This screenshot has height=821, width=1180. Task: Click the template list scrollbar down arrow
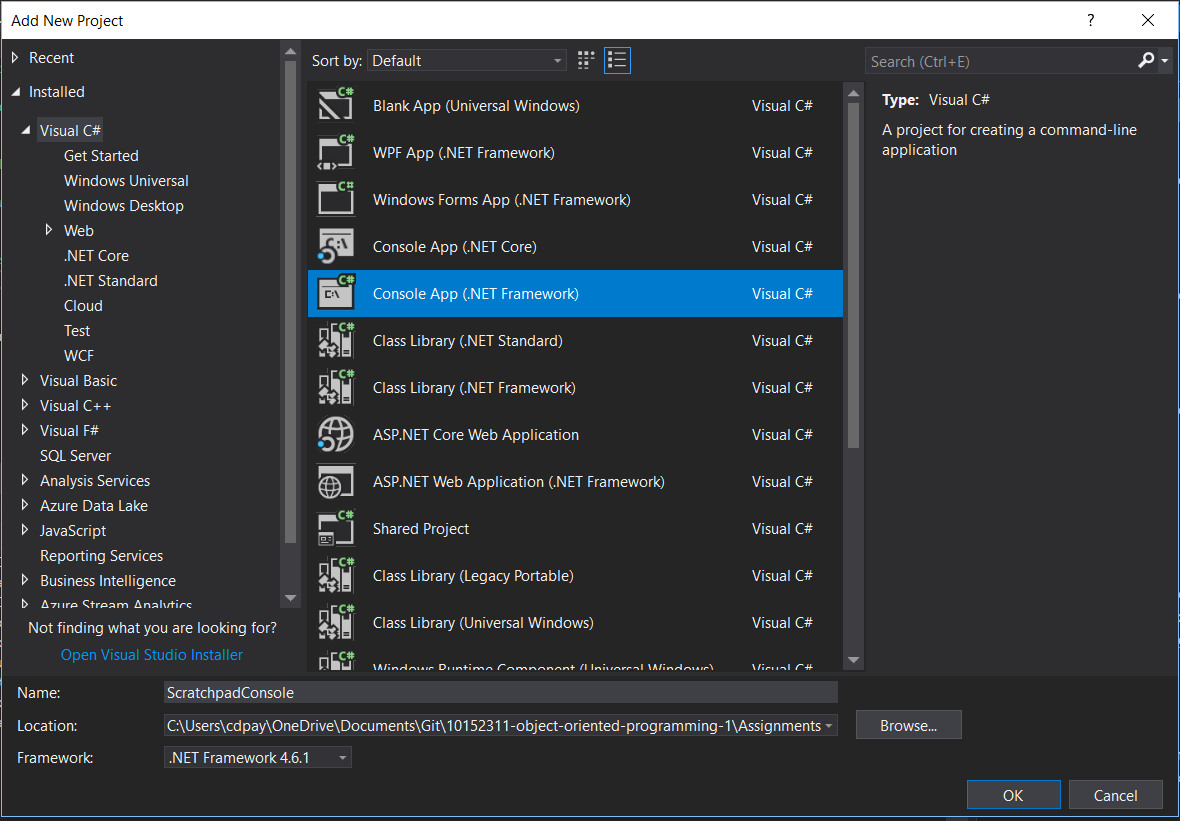click(853, 660)
